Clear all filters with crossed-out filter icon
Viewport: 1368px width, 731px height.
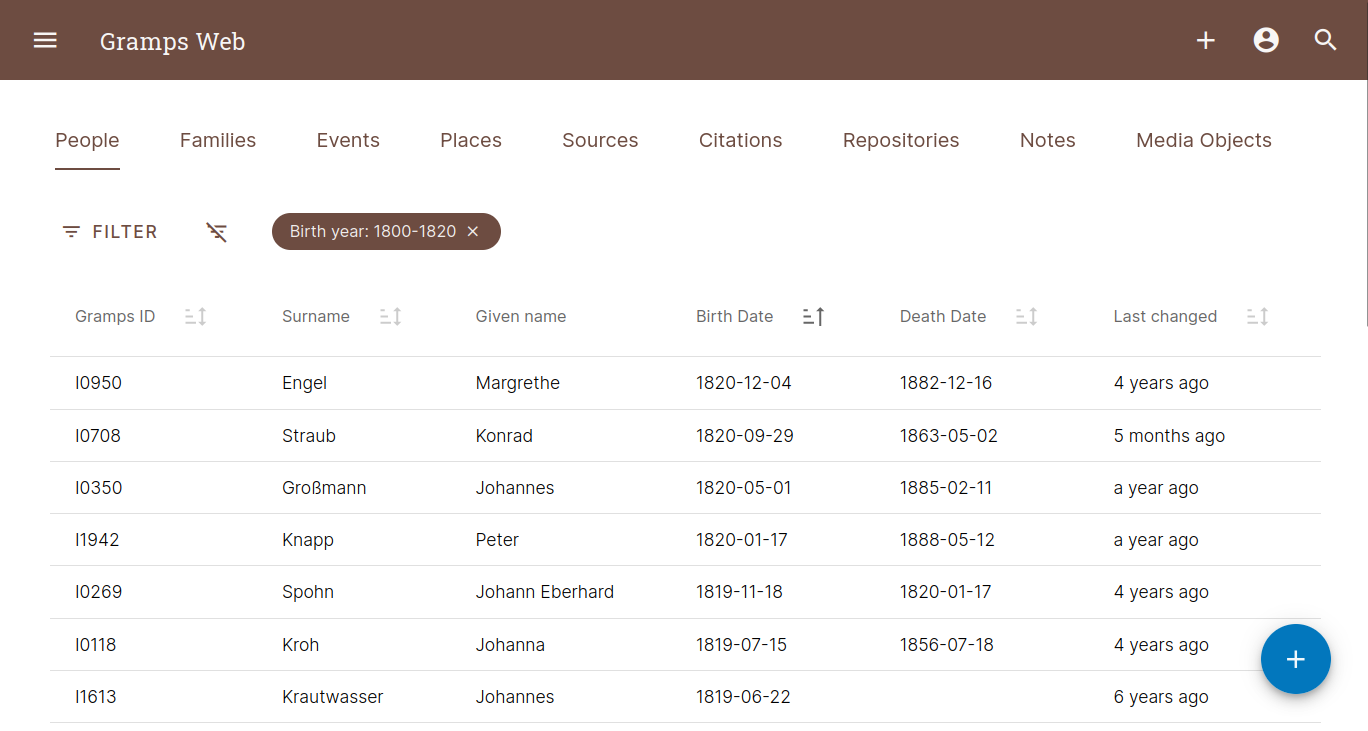tap(217, 232)
